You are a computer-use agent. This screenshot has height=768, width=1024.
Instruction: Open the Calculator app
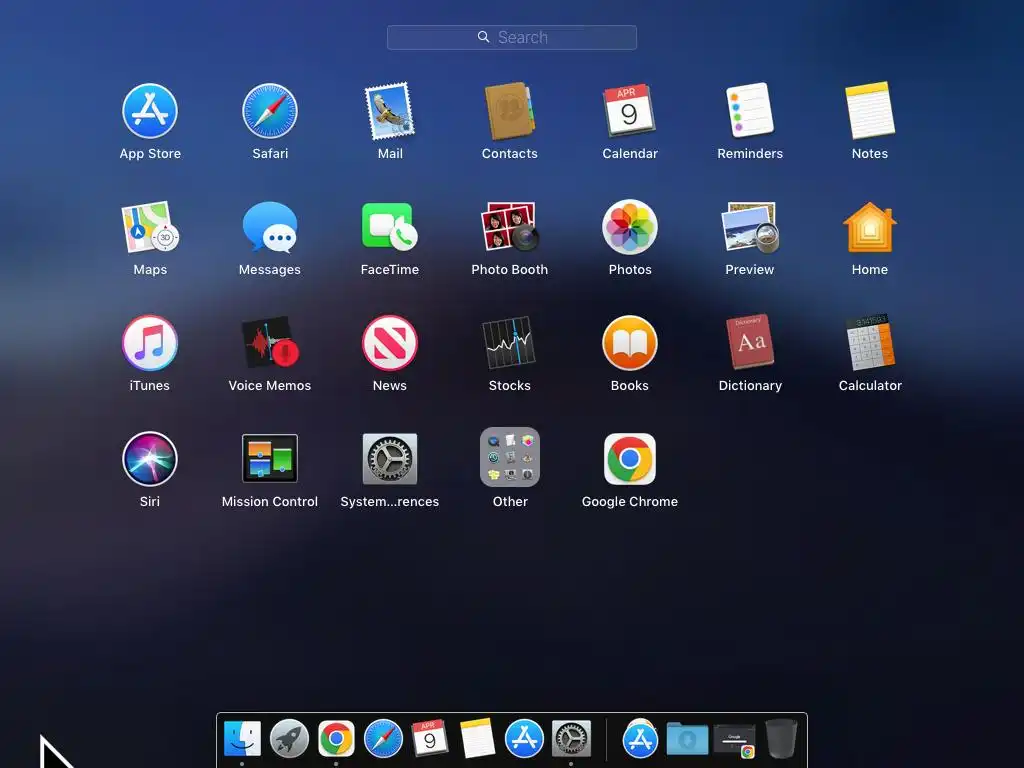pyautogui.click(x=870, y=343)
